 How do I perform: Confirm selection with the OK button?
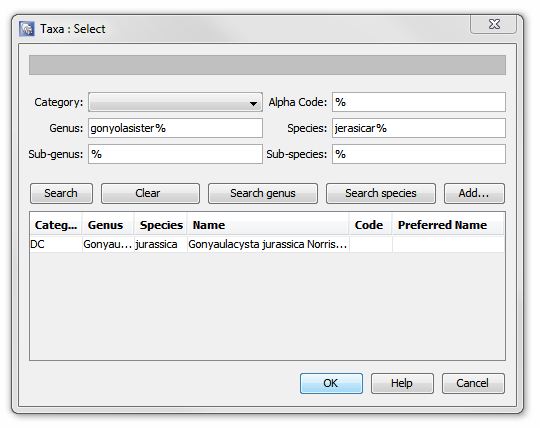point(331,383)
